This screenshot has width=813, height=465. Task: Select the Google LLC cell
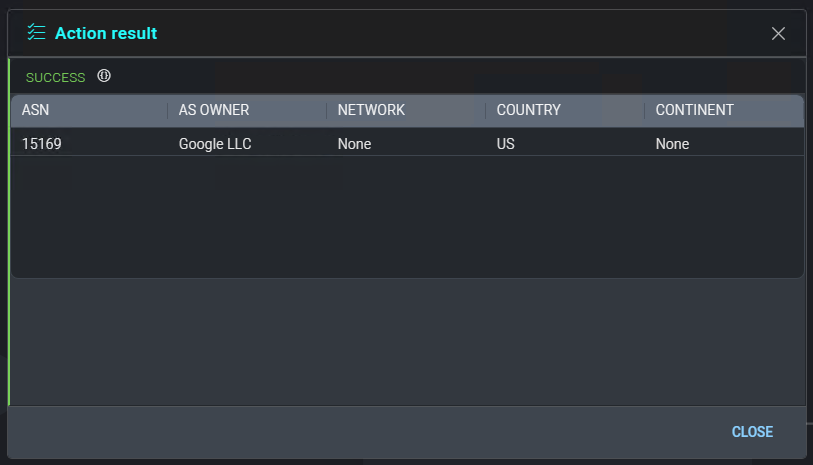click(x=215, y=144)
